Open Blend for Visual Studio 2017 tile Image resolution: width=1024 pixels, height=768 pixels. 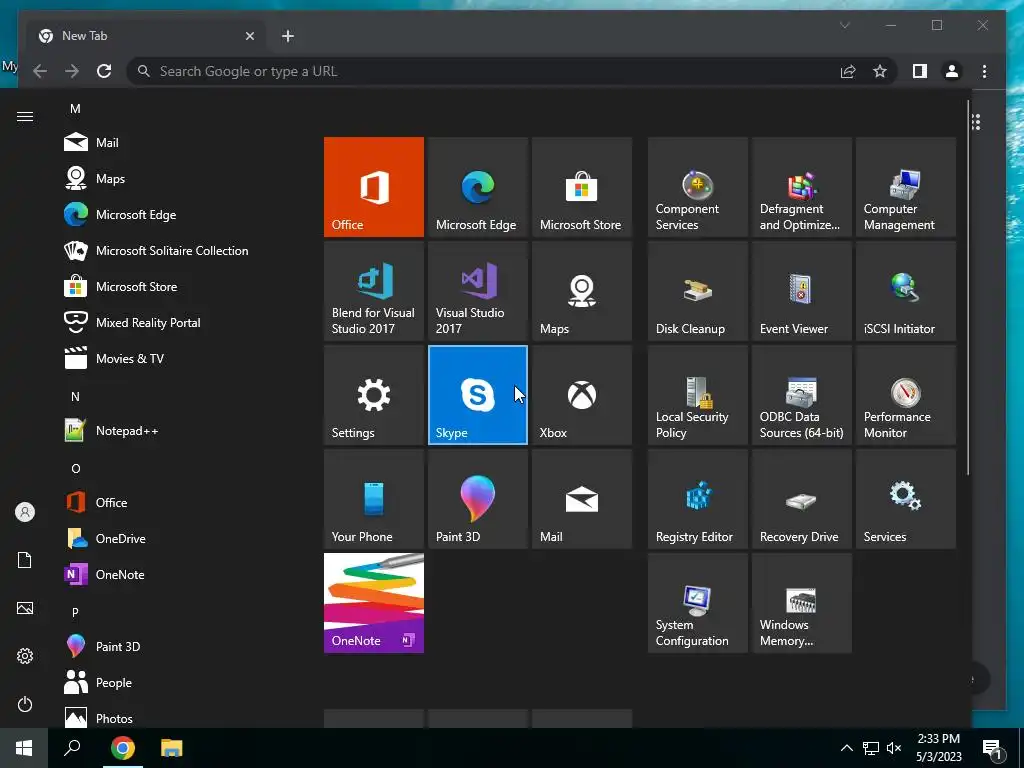coord(374,291)
